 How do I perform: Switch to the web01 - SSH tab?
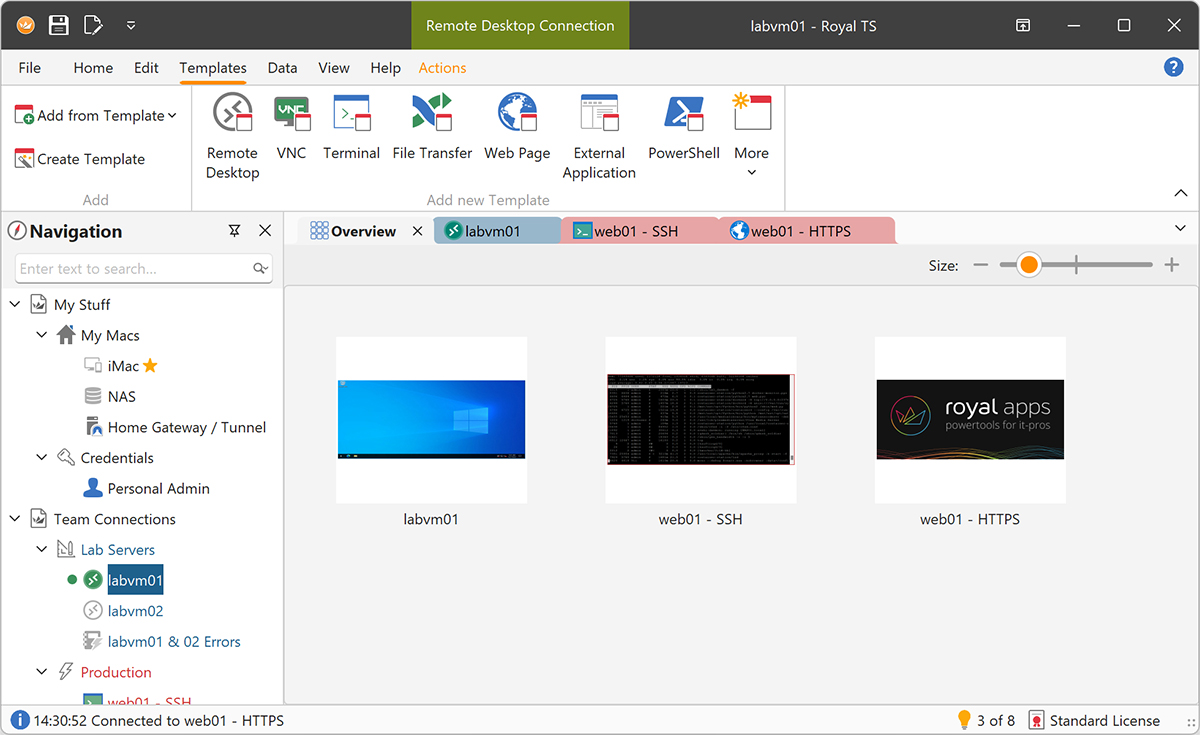[x=635, y=231]
